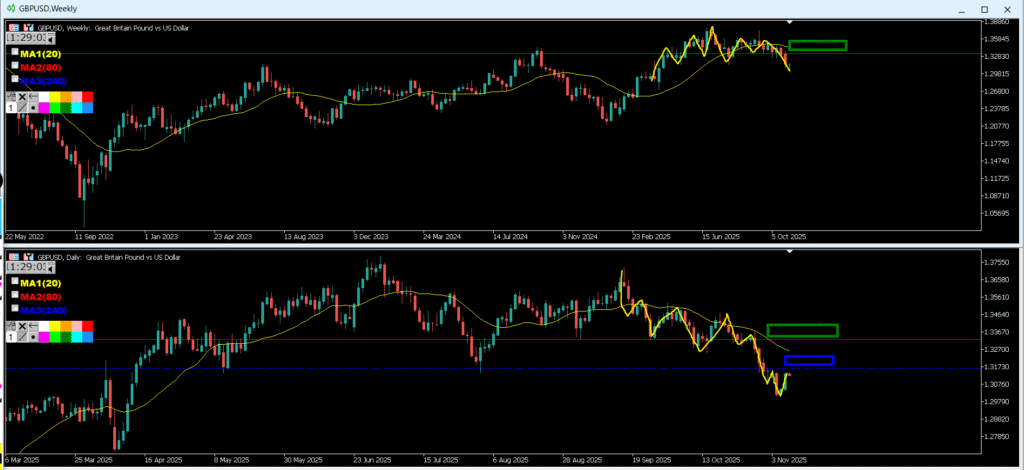Viewport: 1024px width, 470px height.
Task: Toggle MA2(80) checkbox on weekly chart
Action: (14, 65)
